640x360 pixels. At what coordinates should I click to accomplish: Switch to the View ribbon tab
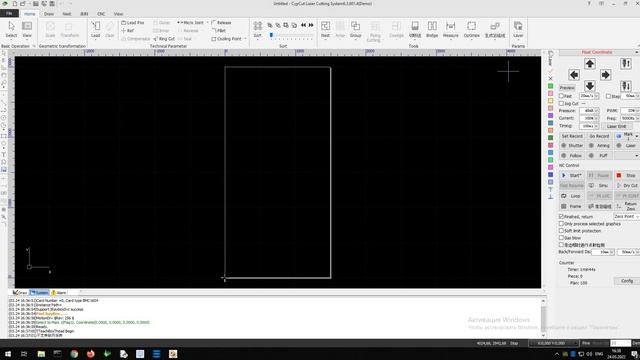coord(118,14)
